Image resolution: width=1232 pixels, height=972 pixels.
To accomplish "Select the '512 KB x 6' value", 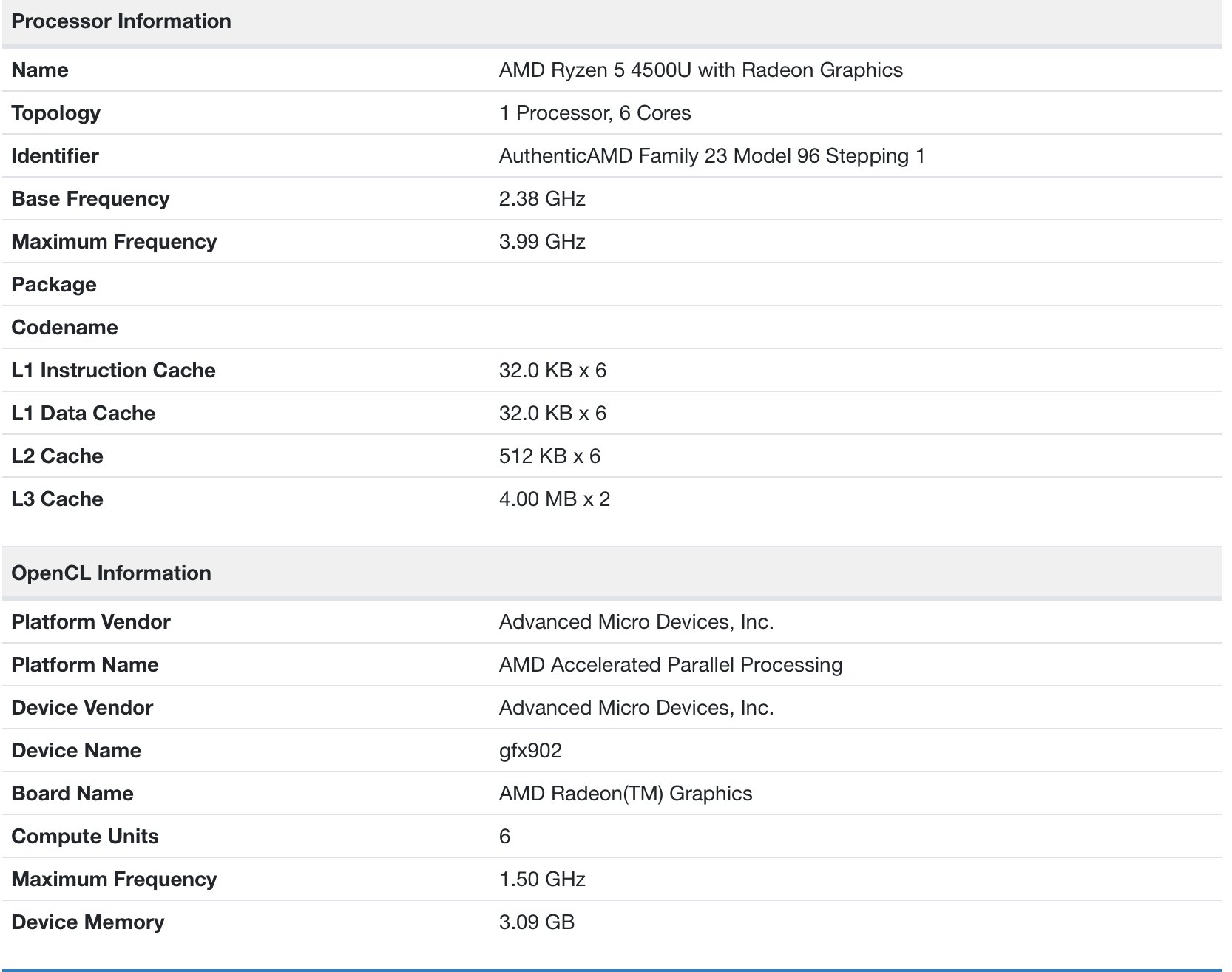I will click(549, 456).
